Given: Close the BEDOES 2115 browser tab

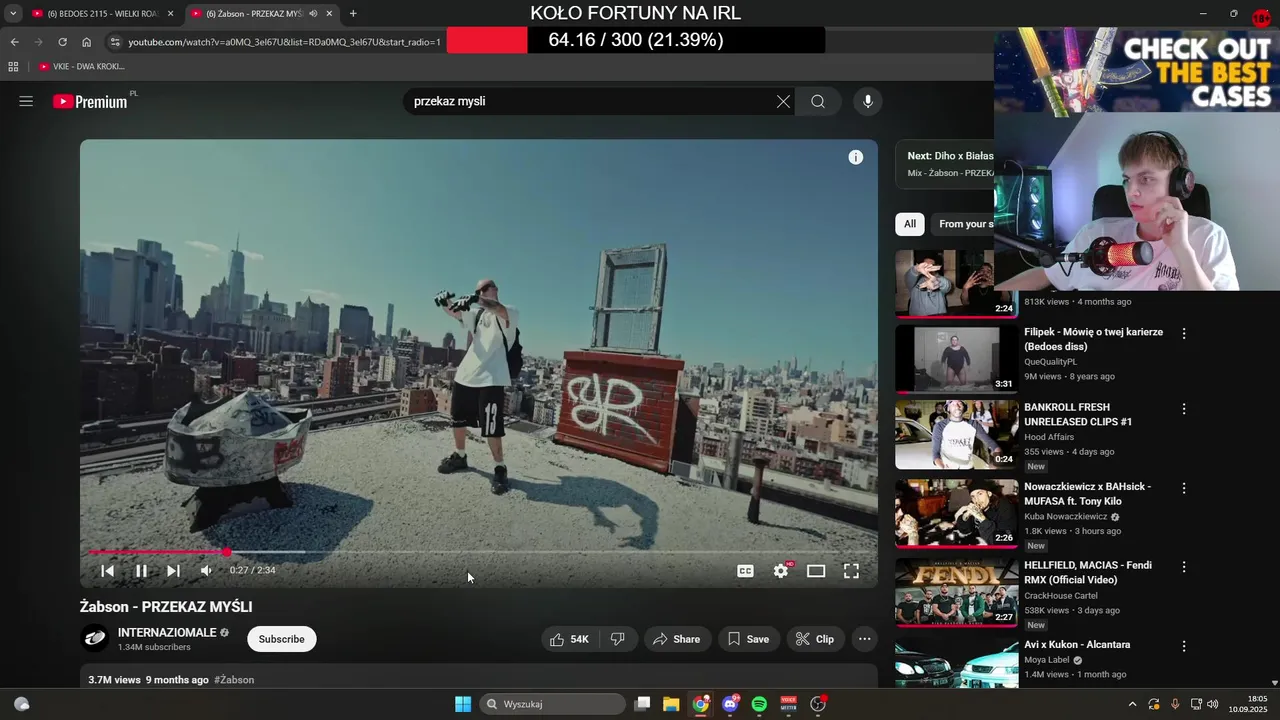Looking at the screenshot, I should pyautogui.click(x=170, y=14).
